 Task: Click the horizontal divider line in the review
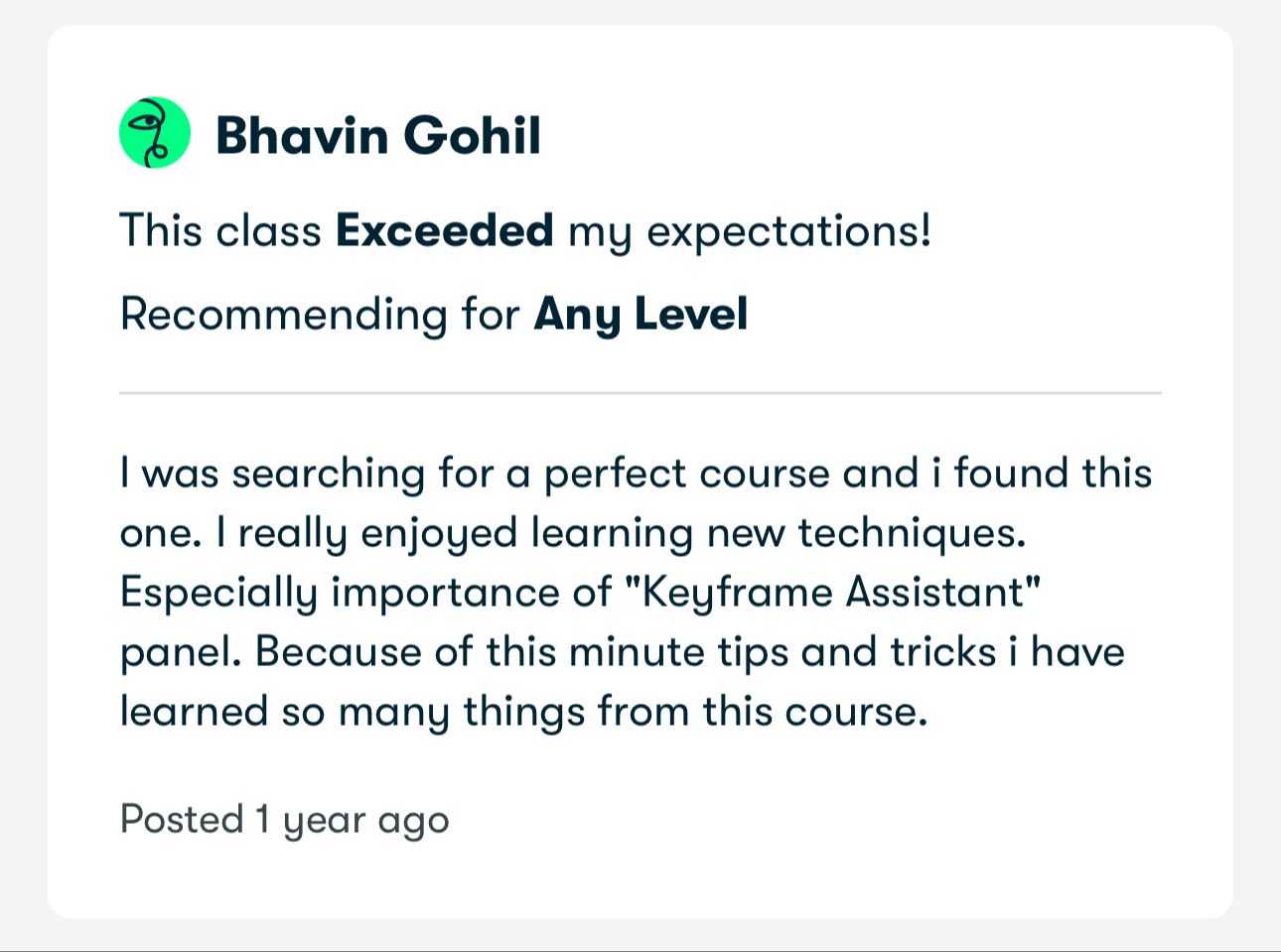(x=640, y=393)
